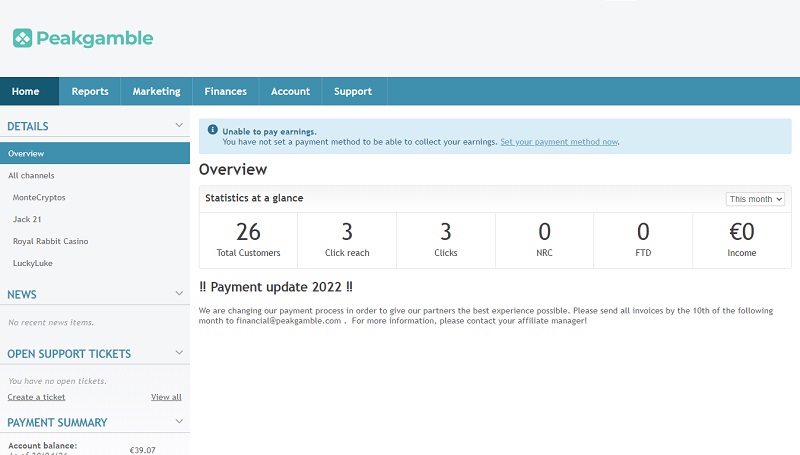Collapse the PAYMENT SUMMARY chevron
Viewport: 800px width, 455px height.
[x=179, y=421]
